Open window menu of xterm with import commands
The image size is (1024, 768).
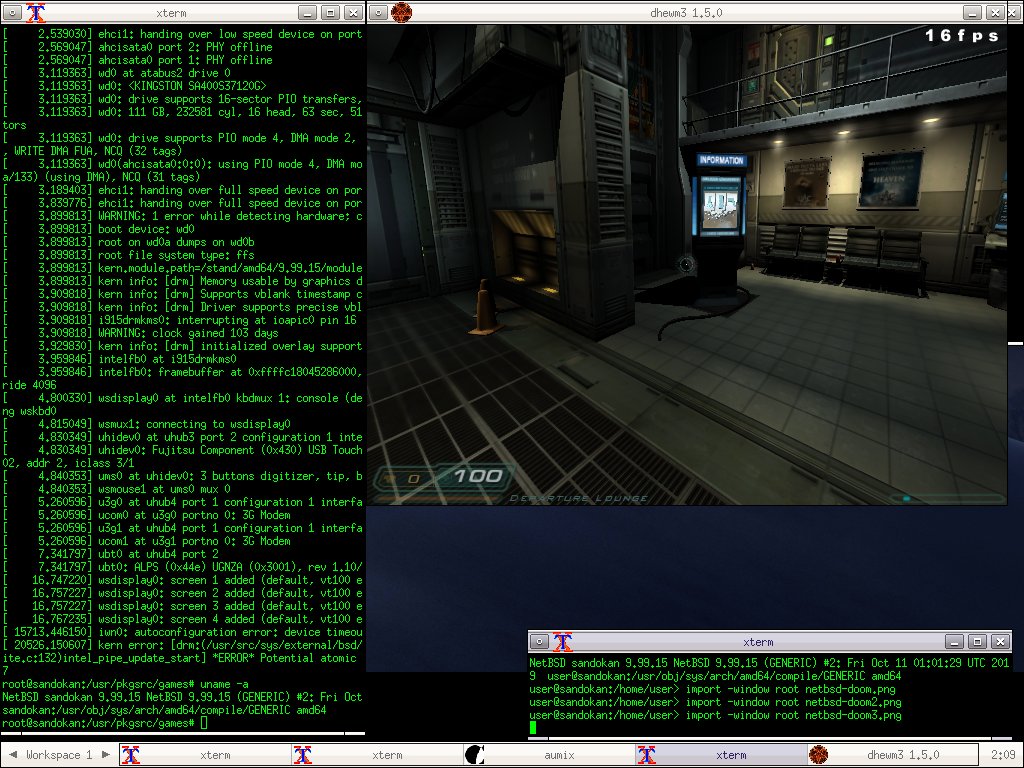coord(539,641)
